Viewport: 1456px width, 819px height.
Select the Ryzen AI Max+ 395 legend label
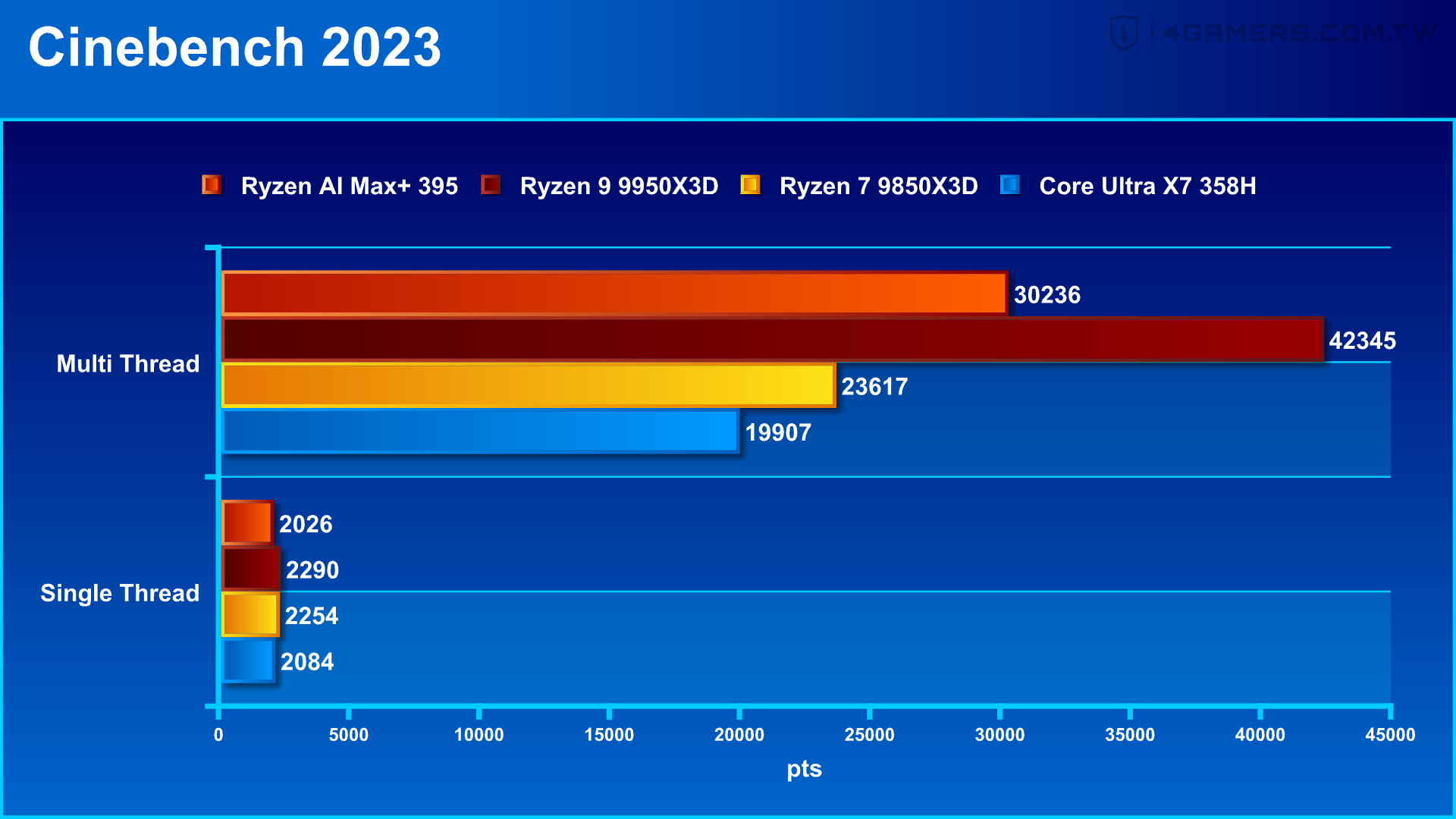coord(349,187)
